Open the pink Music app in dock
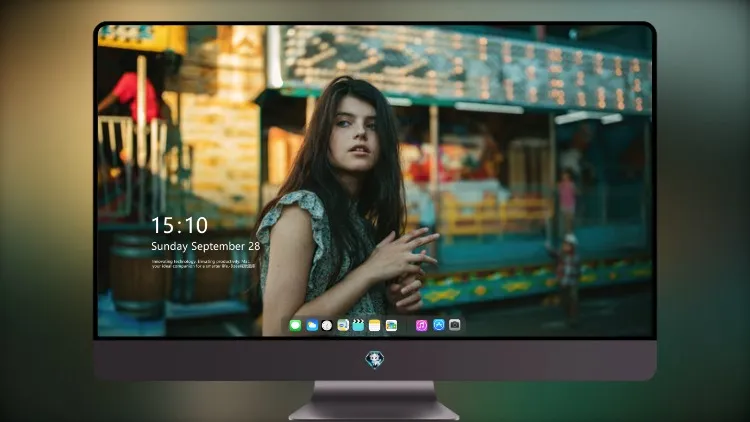 [x=421, y=325]
